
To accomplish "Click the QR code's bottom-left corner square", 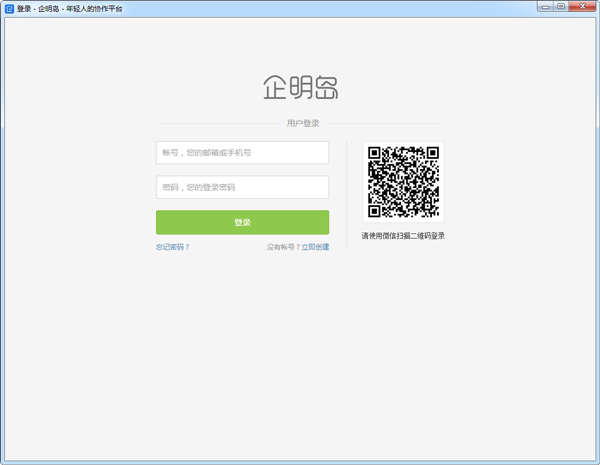I will [375, 211].
